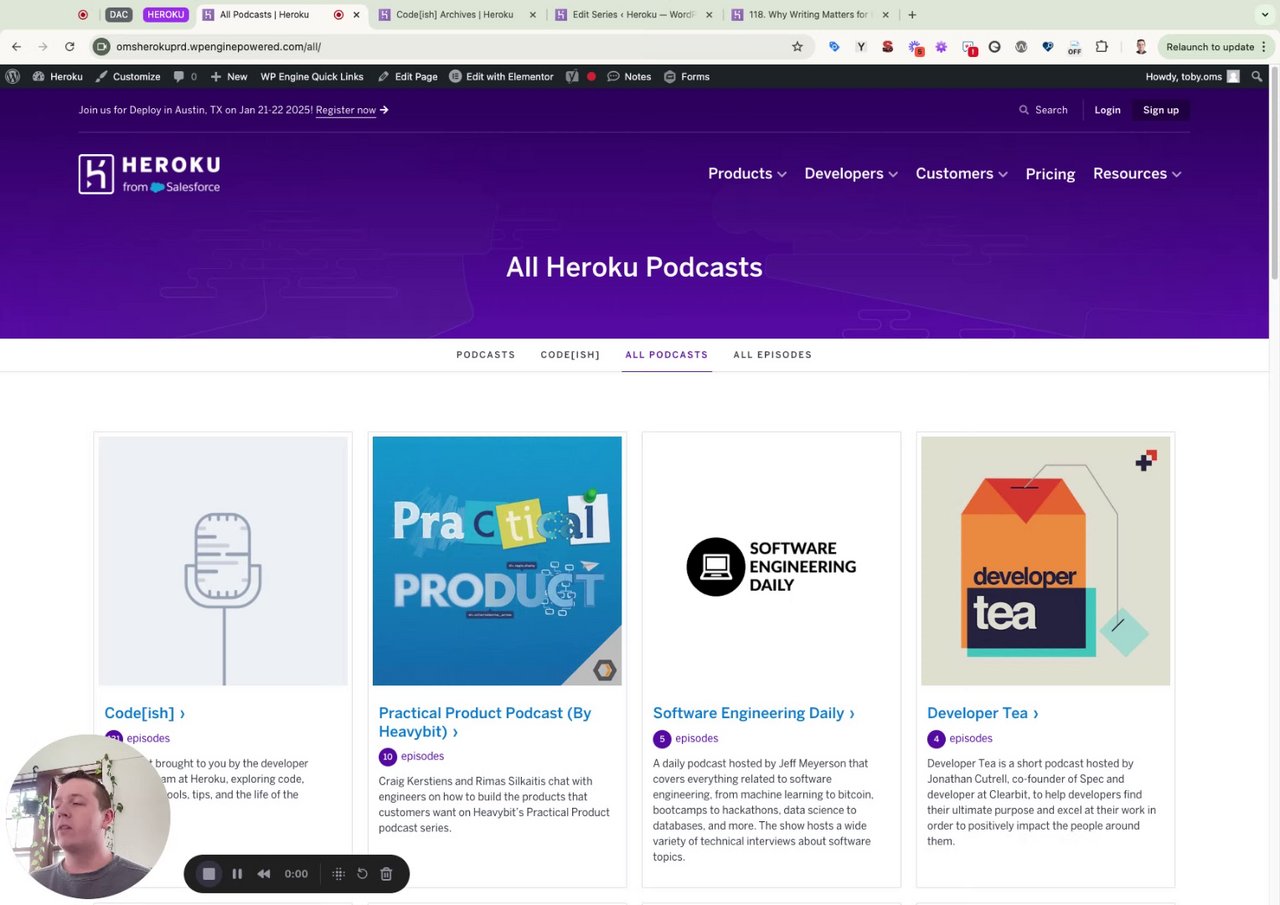The image size is (1280, 905).
Task: Switch to the All Episodes tab
Action: pyautogui.click(x=772, y=355)
